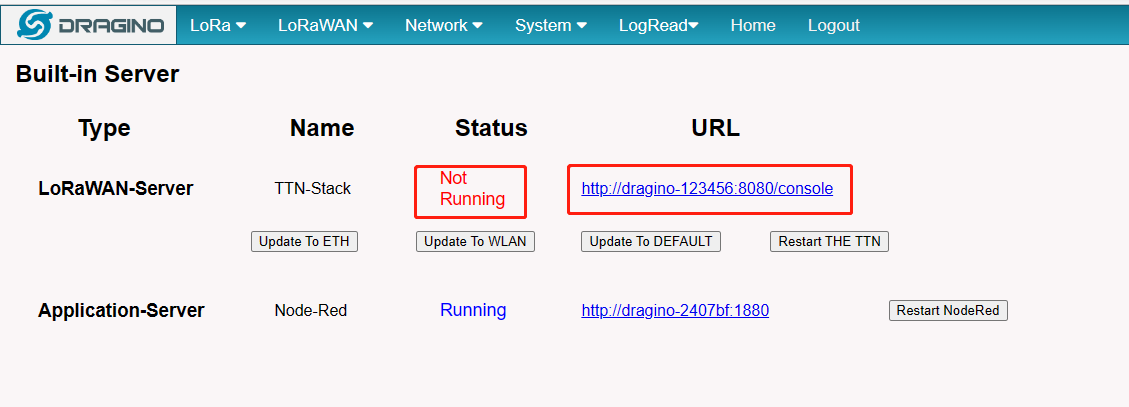Restart THE TTN server
The image size is (1129, 407).
829,241
